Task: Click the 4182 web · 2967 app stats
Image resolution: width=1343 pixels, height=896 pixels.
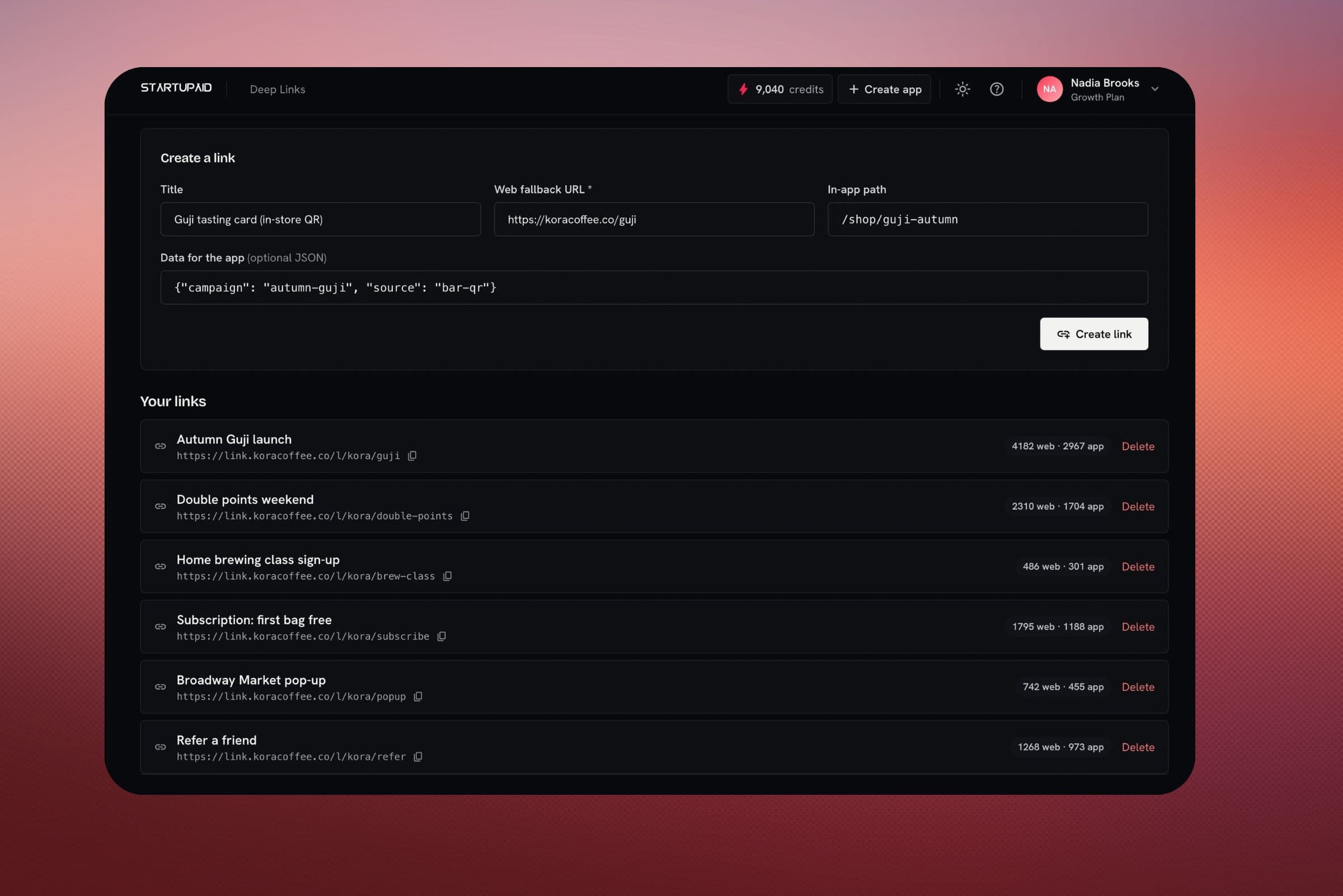Action: (1057, 446)
